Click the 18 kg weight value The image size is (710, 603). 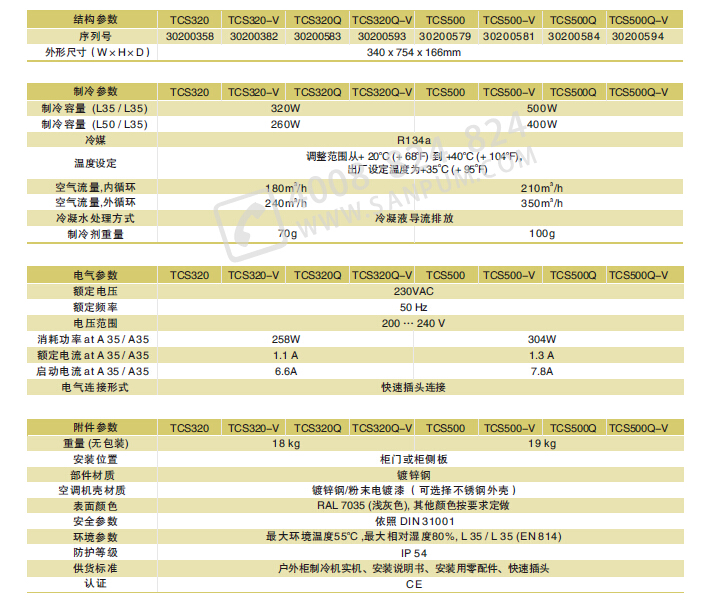[x=285, y=443]
